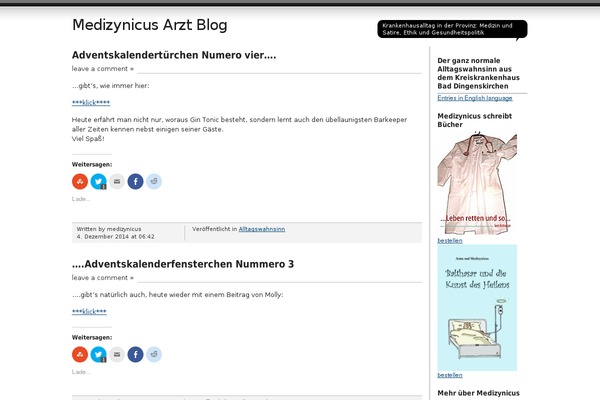This screenshot has width=600, height=400.
Task: Follow the klick link in Nummero 3 post
Action: click(89, 311)
